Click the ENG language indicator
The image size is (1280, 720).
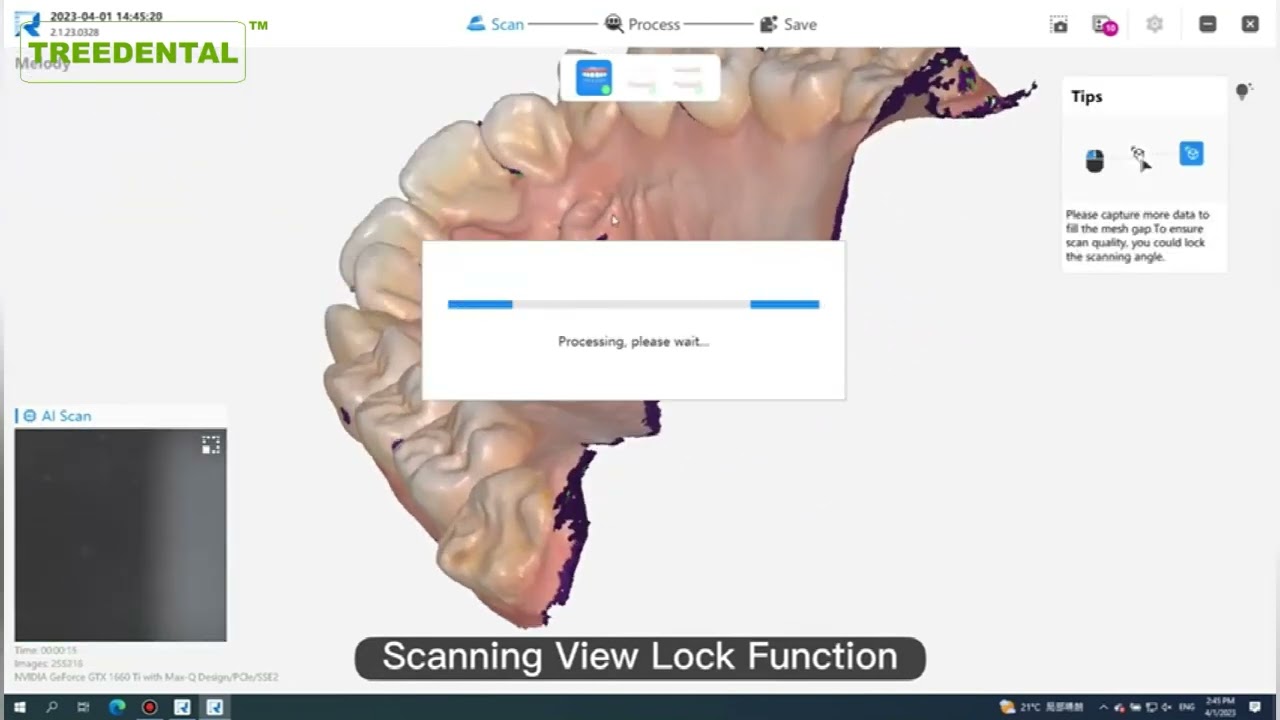pyautogui.click(x=1187, y=707)
